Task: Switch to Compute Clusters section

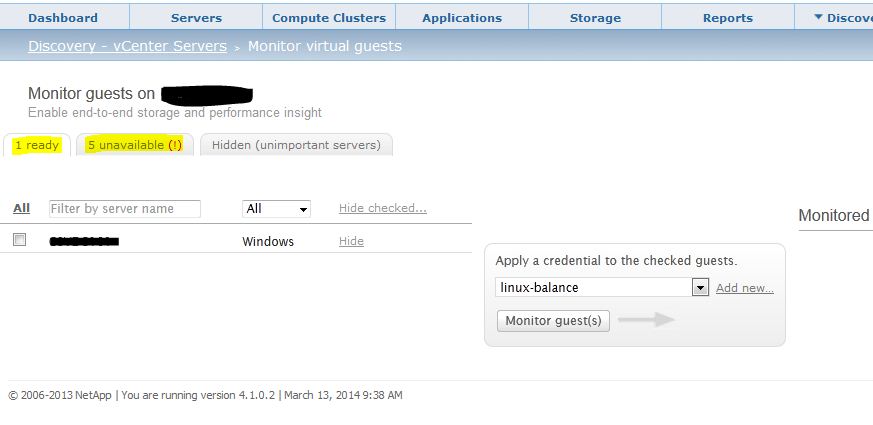Action: [x=329, y=17]
